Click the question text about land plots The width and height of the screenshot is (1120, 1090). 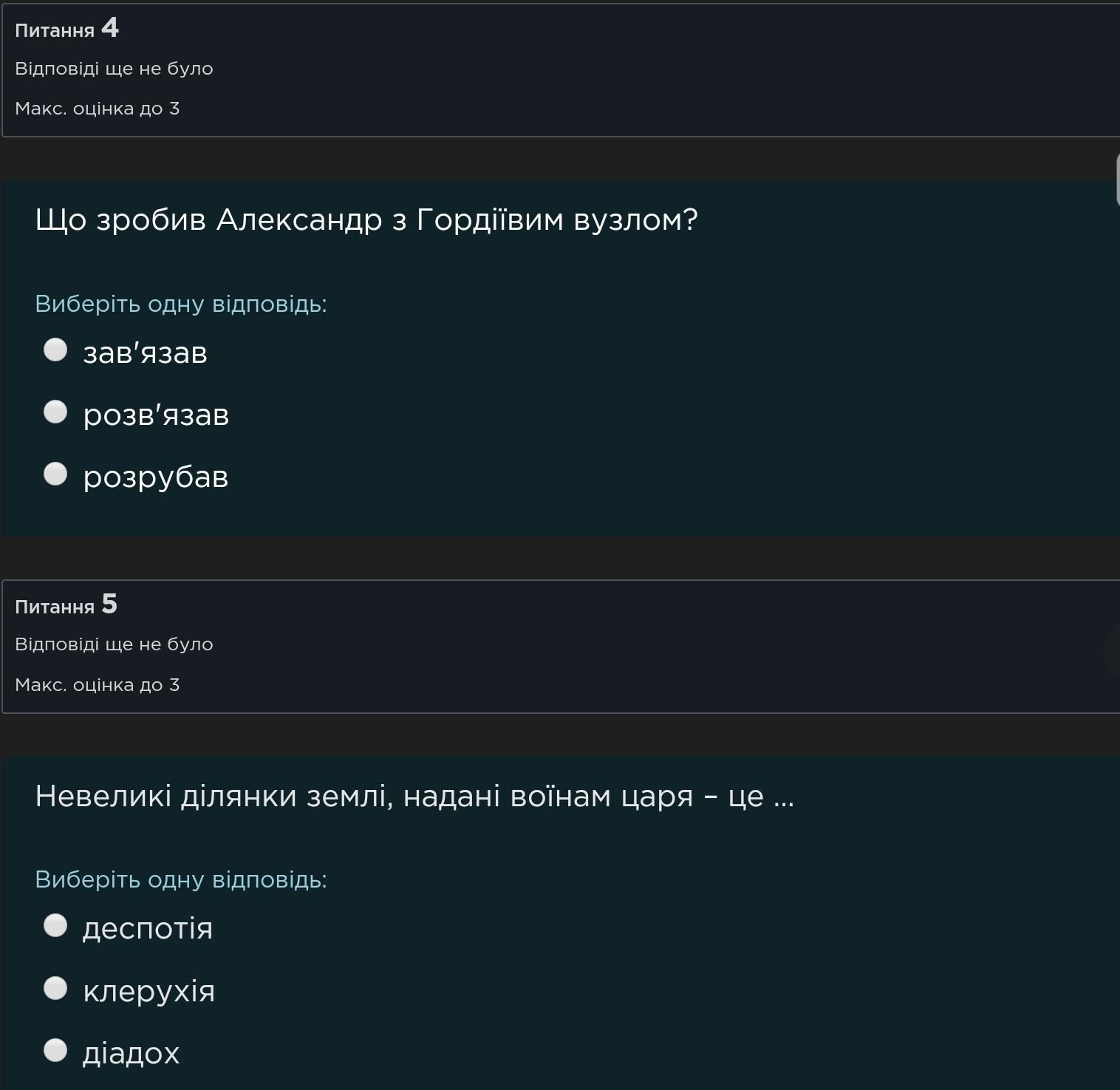414,796
